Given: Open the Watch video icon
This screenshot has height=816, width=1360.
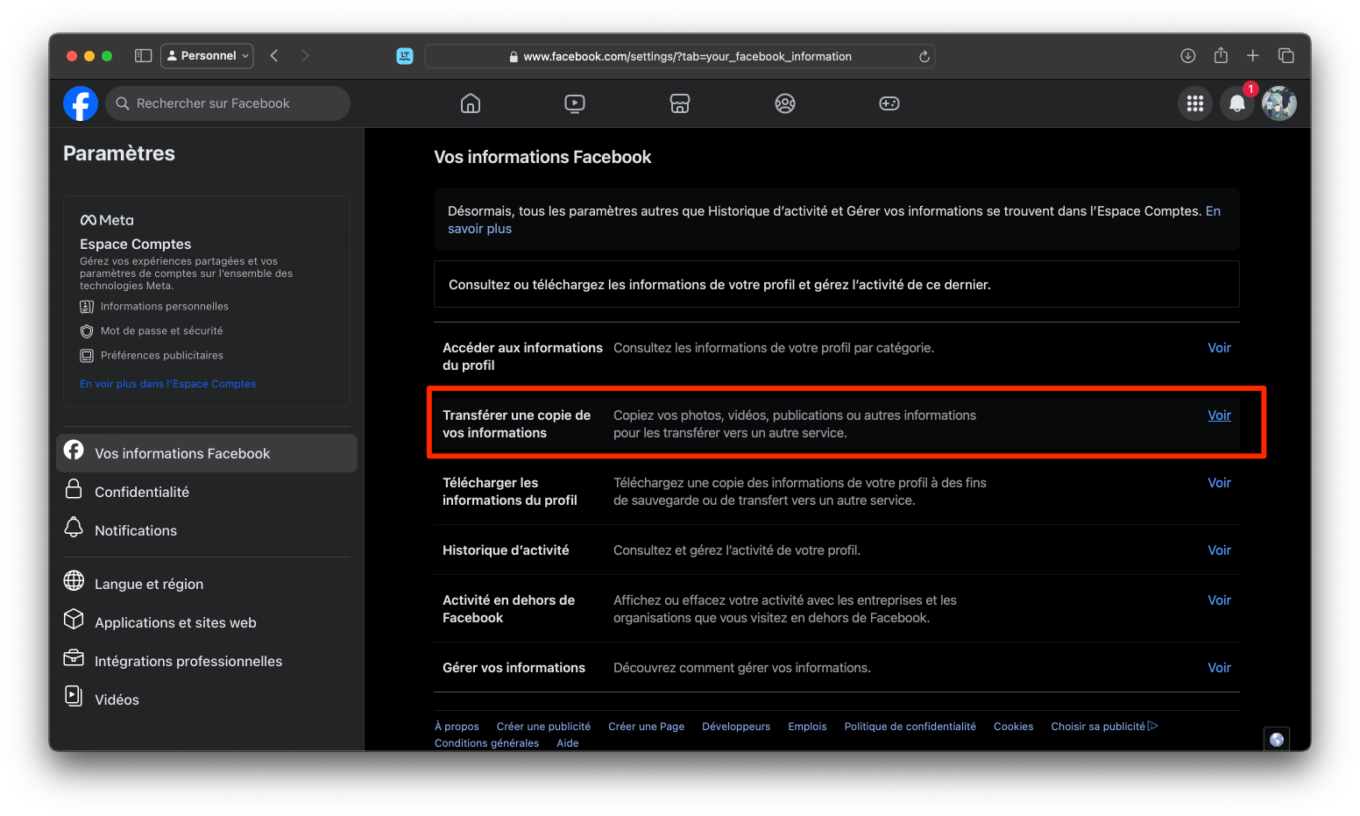Looking at the screenshot, I should pyautogui.click(x=575, y=103).
